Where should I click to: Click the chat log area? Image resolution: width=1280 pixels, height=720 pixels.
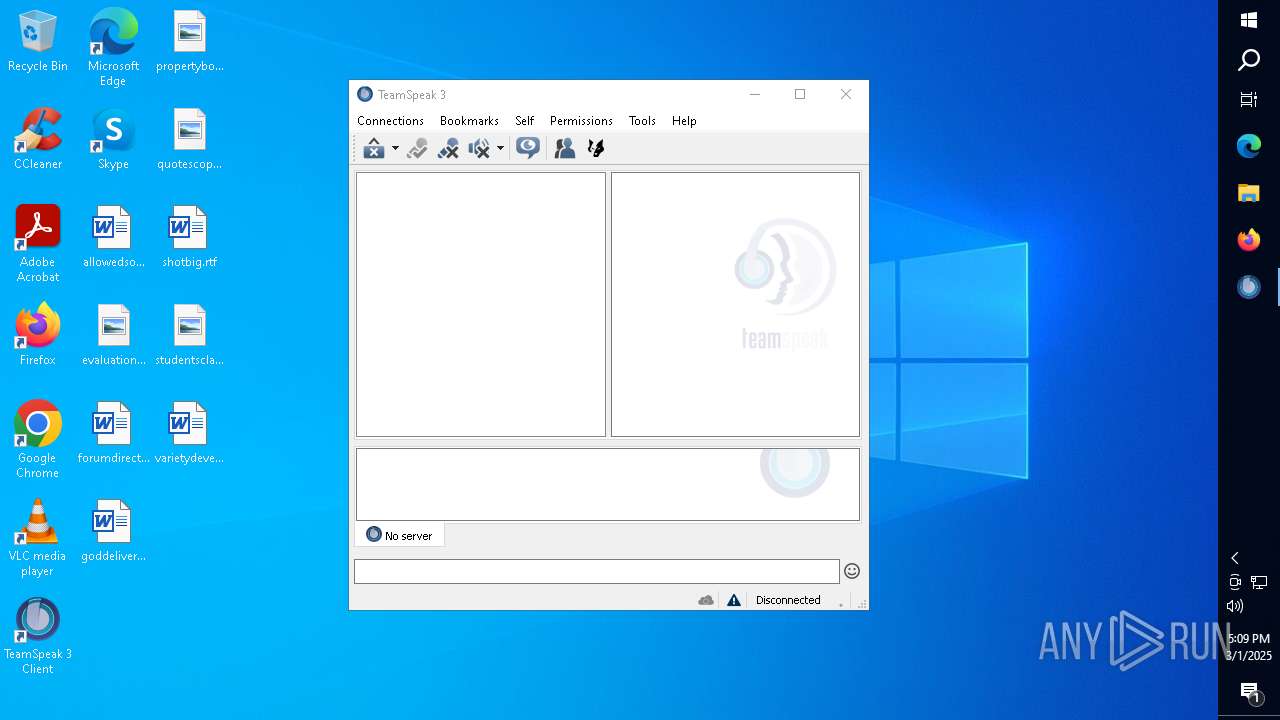607,484
